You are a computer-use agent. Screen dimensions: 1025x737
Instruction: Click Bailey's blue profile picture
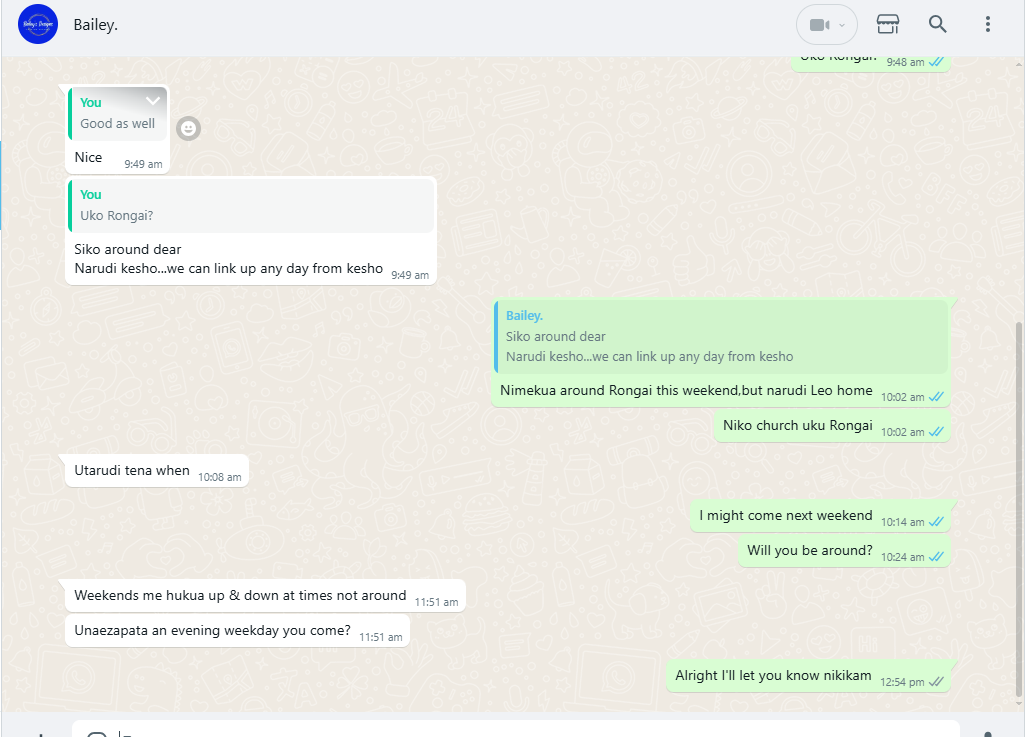point(38,24)
